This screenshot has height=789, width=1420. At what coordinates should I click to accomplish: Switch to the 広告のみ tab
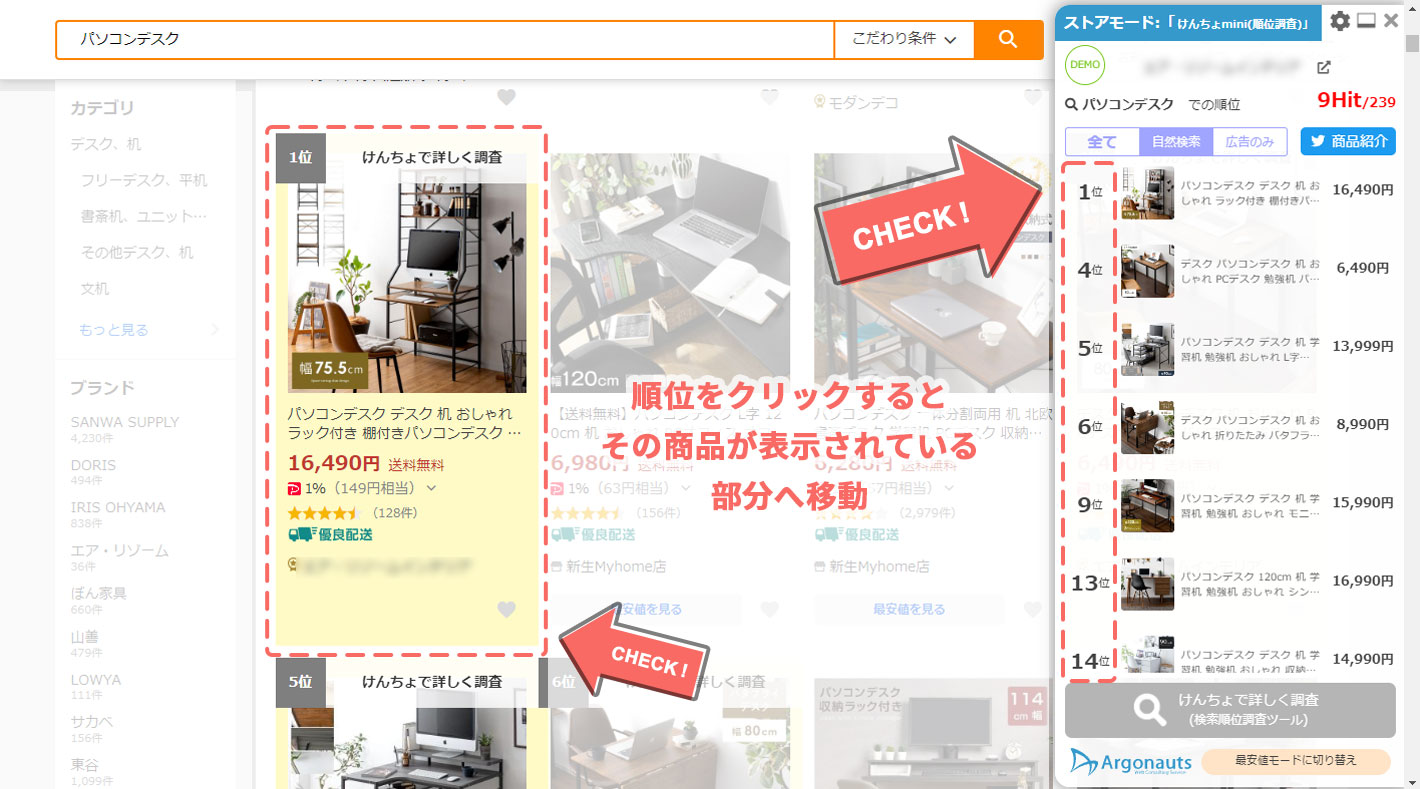tap(1250, 142)
